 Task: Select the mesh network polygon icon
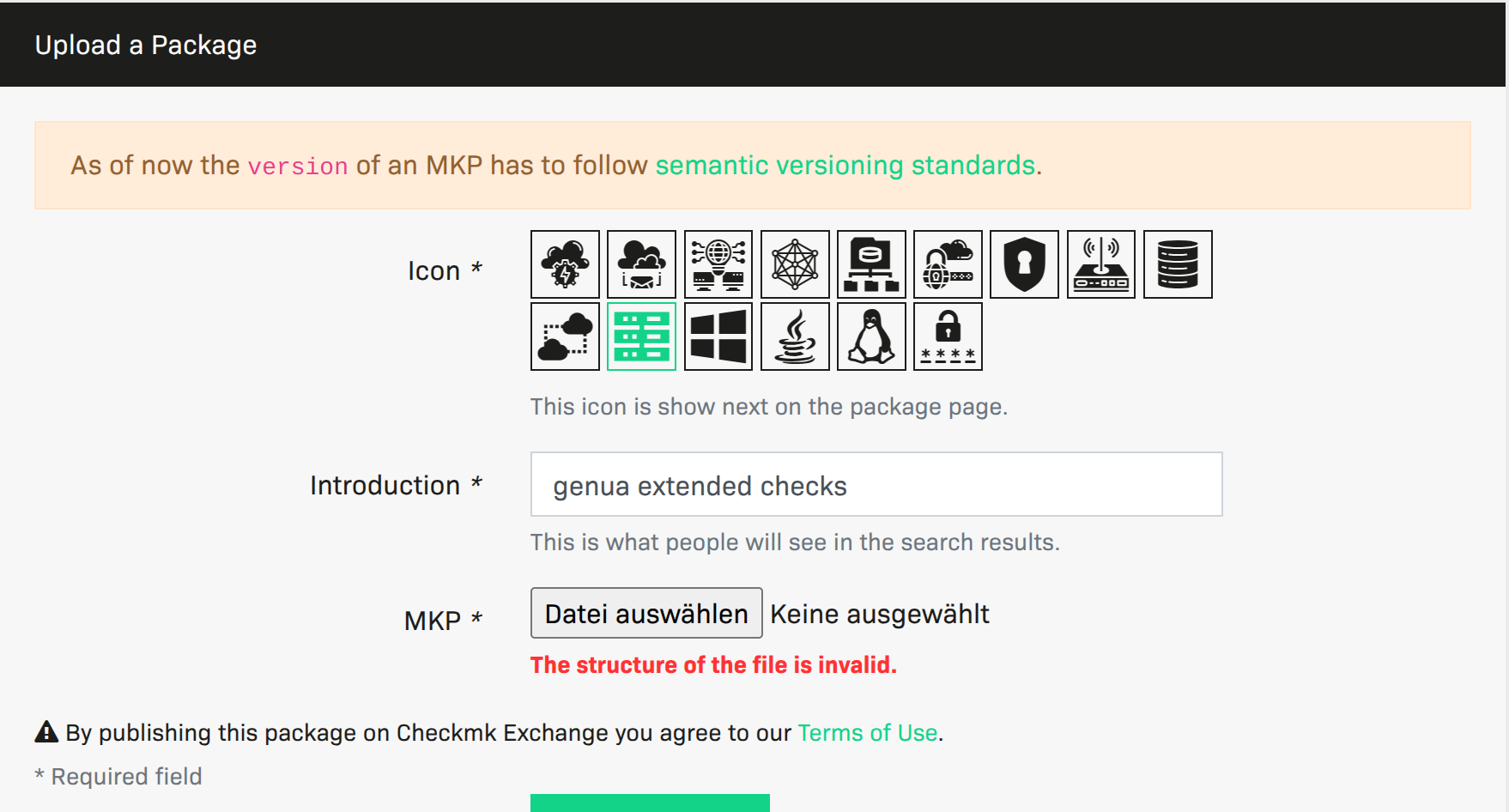coord(795,264)
